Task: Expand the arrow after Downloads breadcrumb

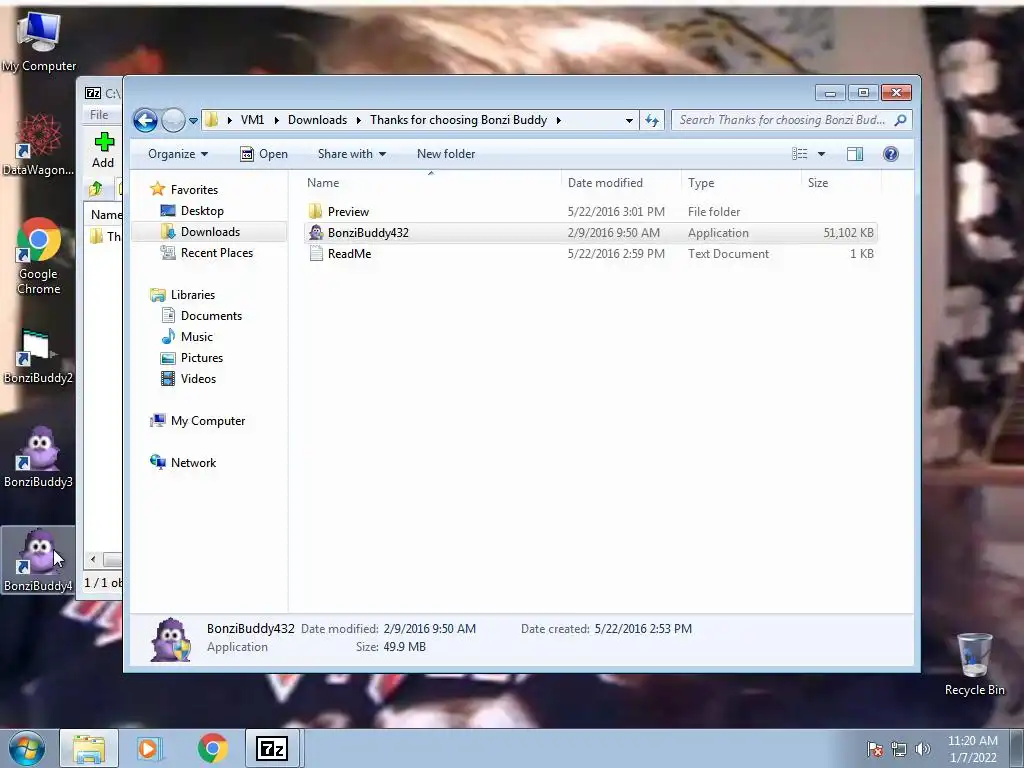Action: (359, 120)
